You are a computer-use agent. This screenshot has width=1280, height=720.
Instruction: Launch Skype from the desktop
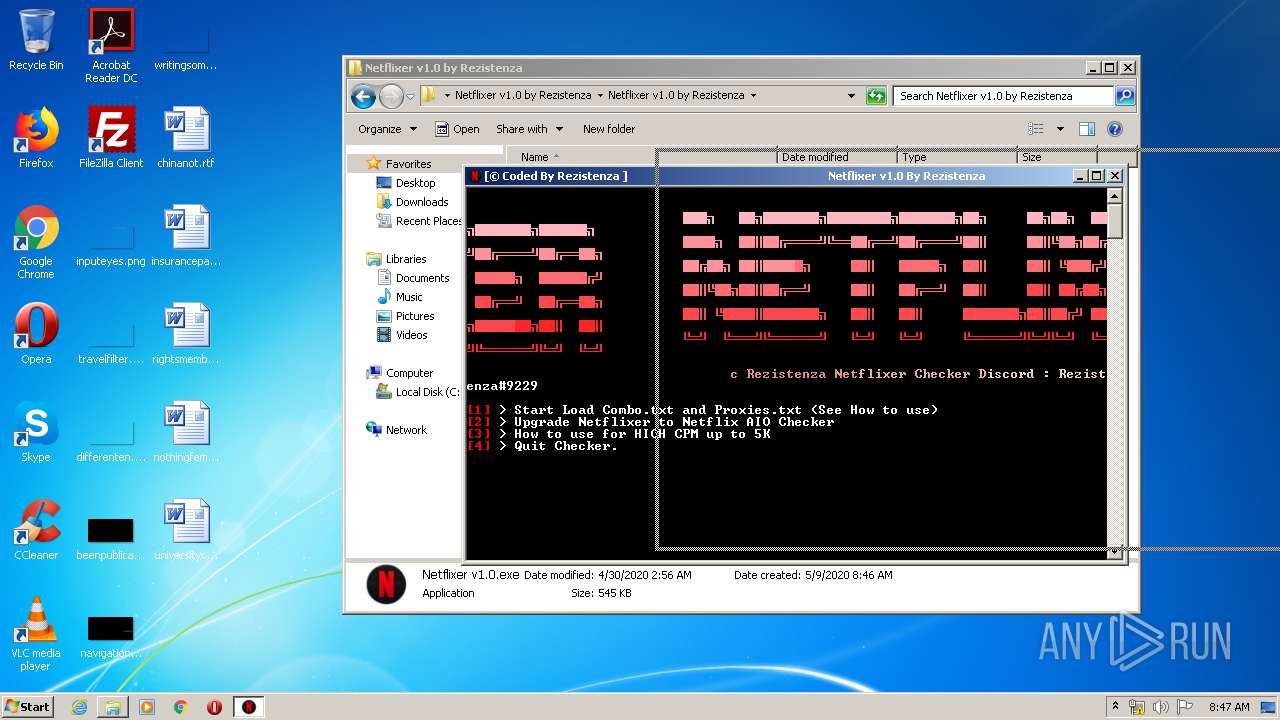pyautogui.click(x=36, y=432)
